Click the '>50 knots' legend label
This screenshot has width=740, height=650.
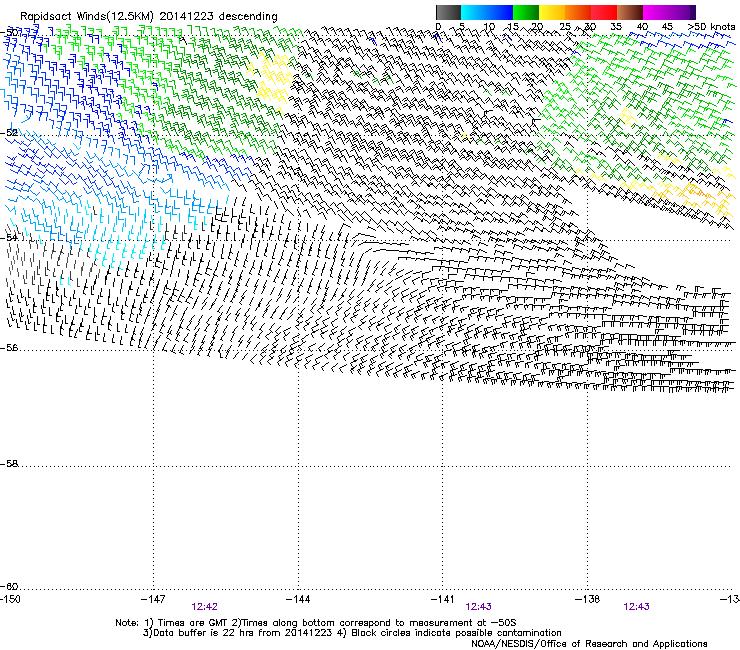click(711, 27)
